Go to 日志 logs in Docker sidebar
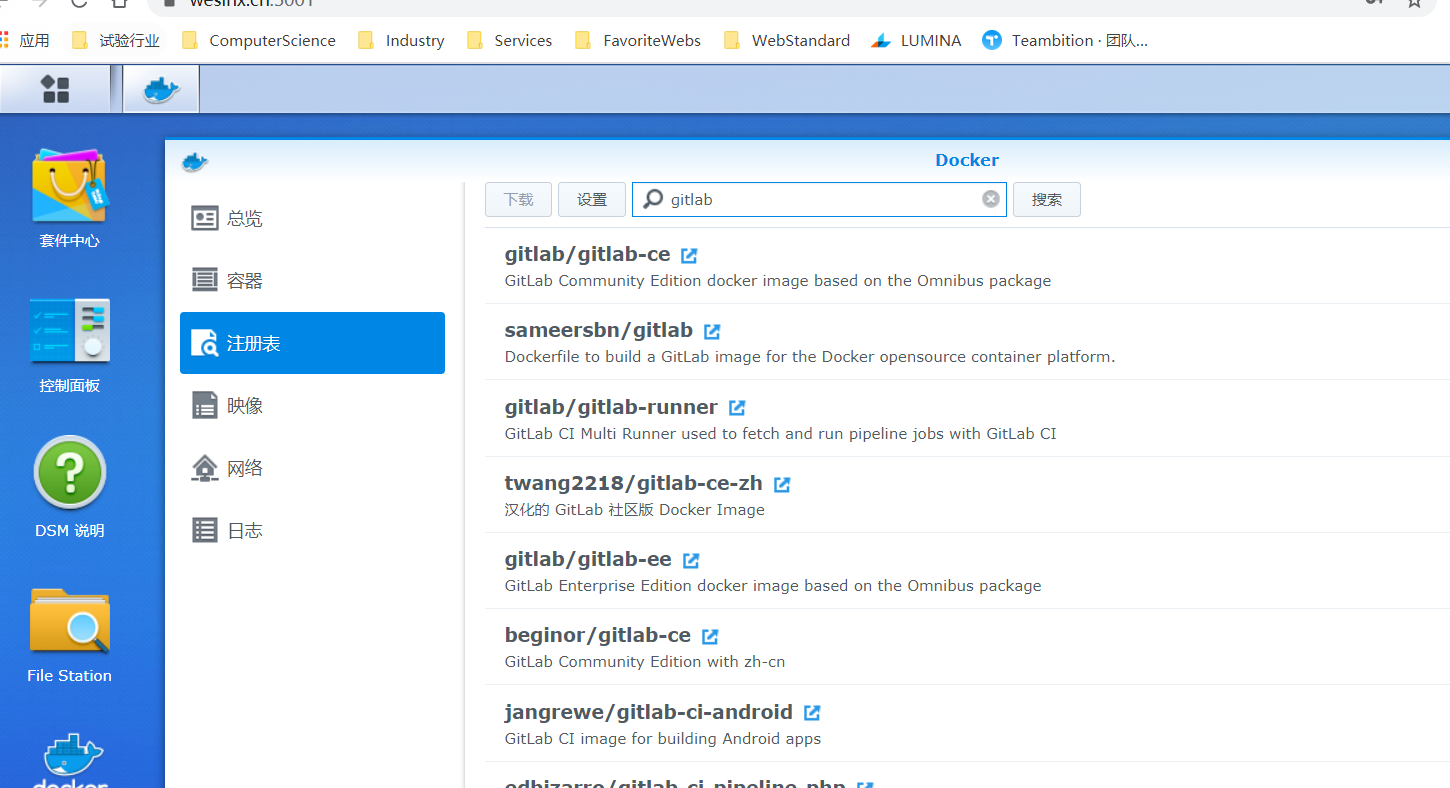The height and width of the screenshot is (788, 1450). click(x=312, y=530)
